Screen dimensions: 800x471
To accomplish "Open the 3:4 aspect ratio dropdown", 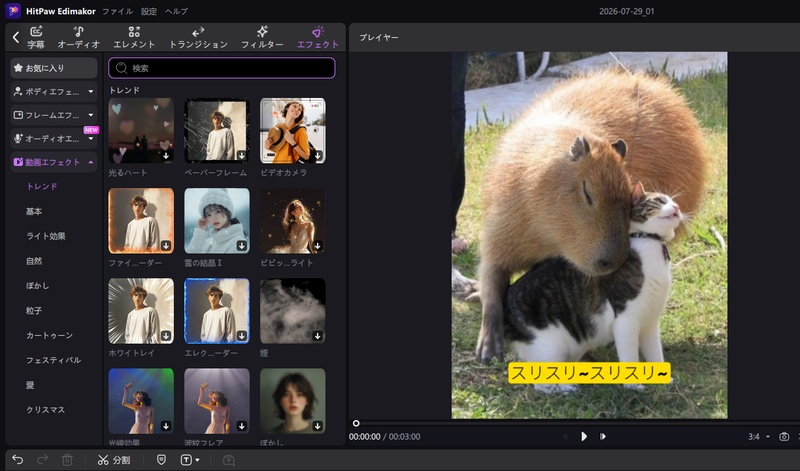I will point(759,437).
